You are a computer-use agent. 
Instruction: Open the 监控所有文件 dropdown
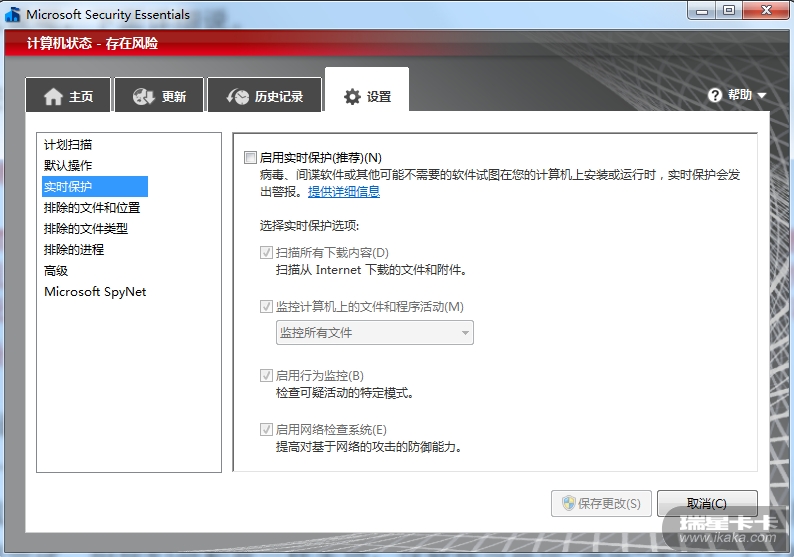click(x=375, y=333)
